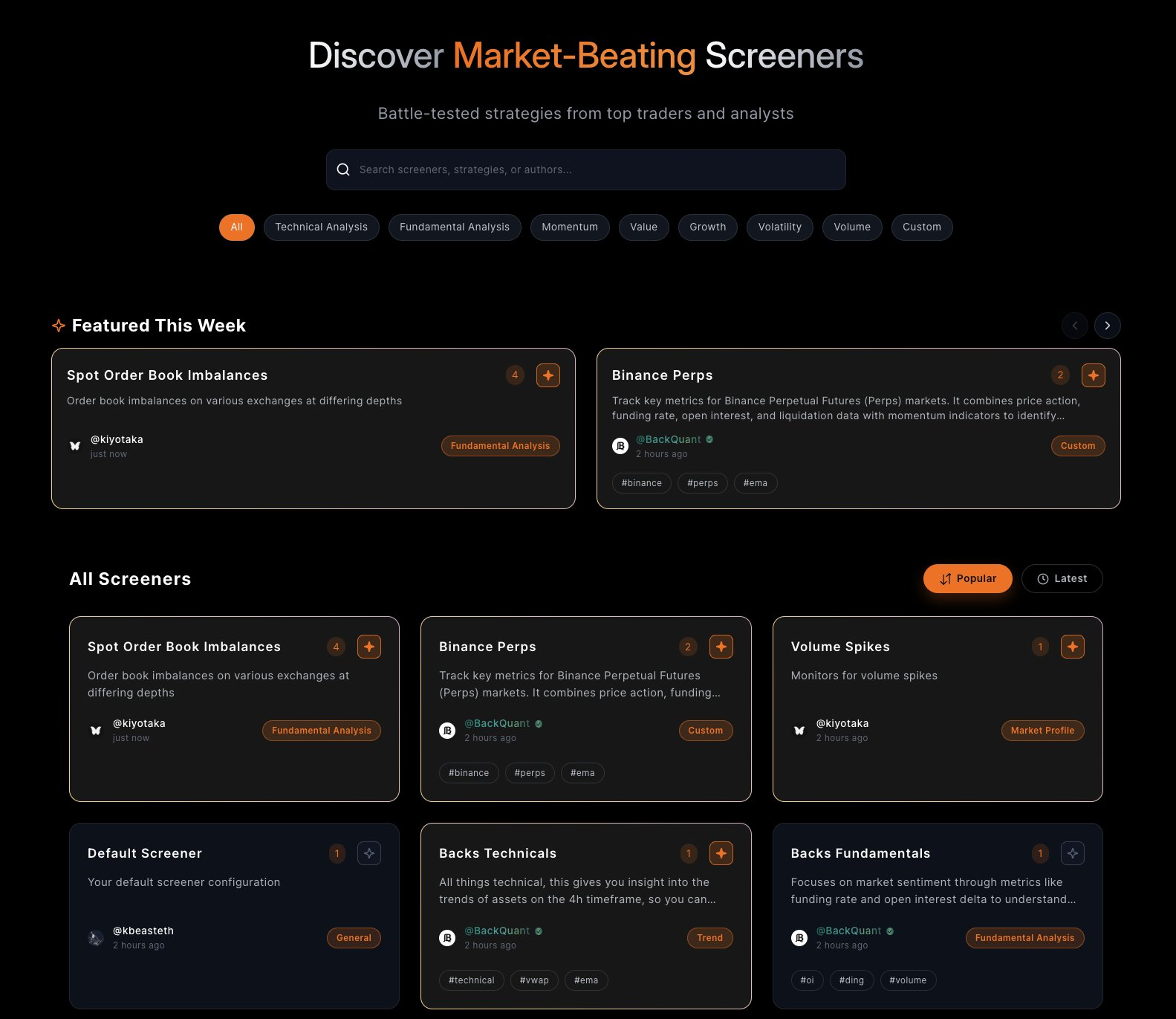Viewport: 1176px width, 1019px height.
Task: Open kiyotaka avatar on All Screeners Spot Order card
Action: pyautogui.click(x=96, y=731)
